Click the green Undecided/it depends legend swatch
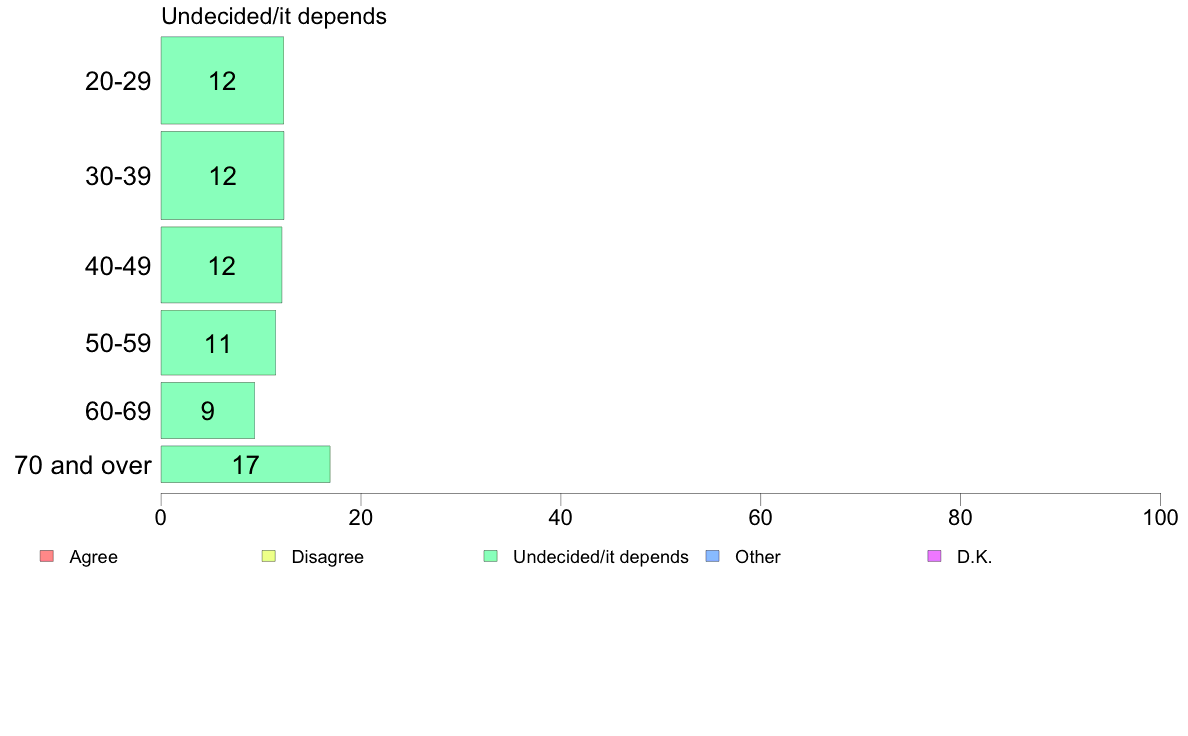The image size is (1188, 736). pyautogui.click(x=490, y=556)
